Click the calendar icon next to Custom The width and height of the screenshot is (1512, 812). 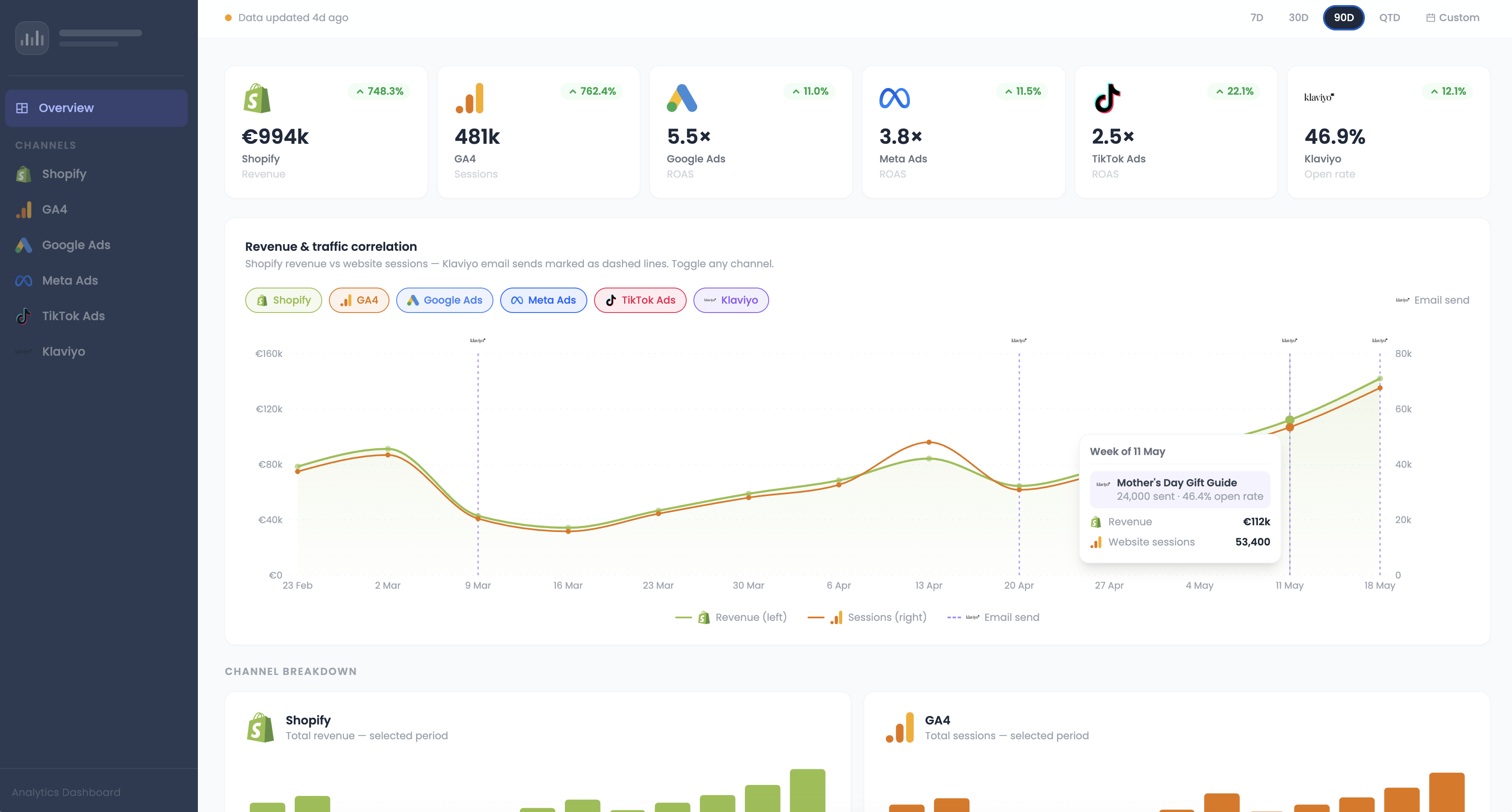coord(1430,18)
